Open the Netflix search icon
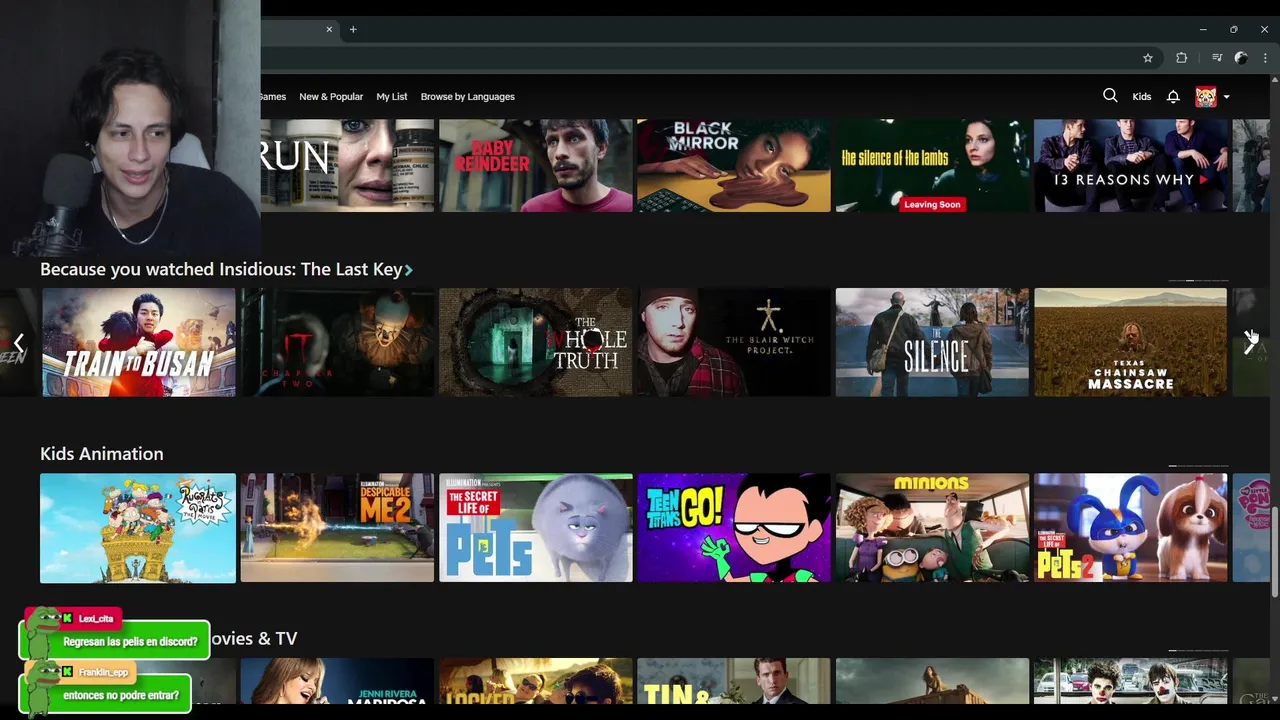The image size is (1280, 720). tap(1110, 96)
